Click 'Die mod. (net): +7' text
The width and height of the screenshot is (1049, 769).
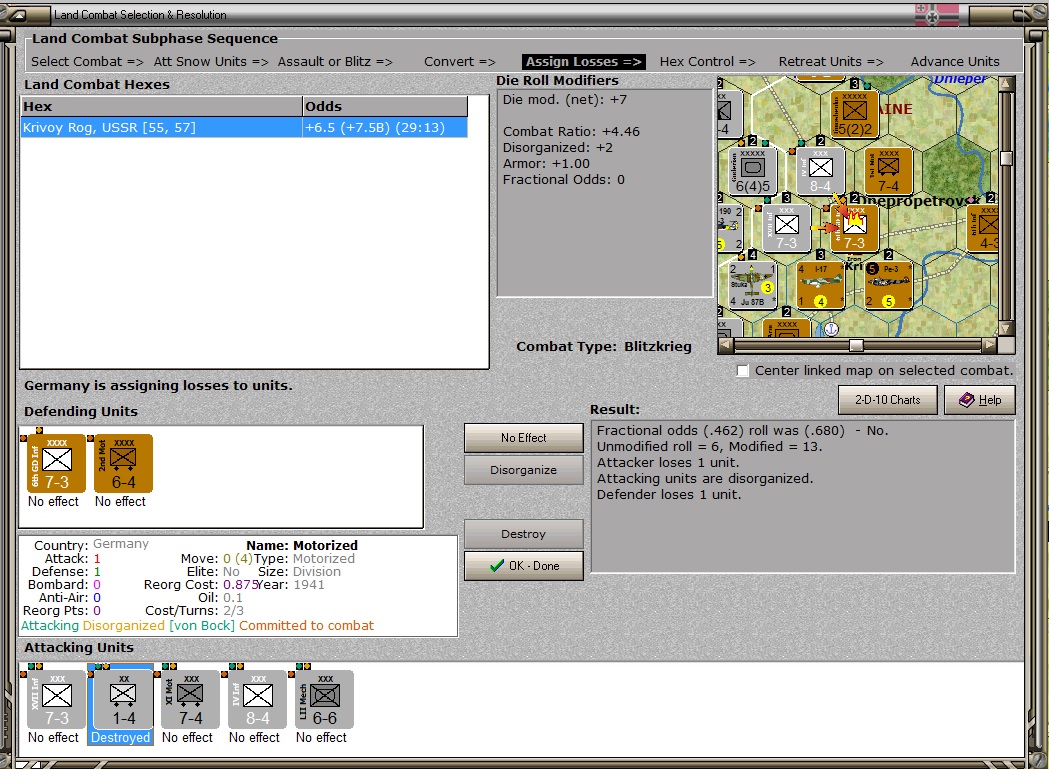565,100
